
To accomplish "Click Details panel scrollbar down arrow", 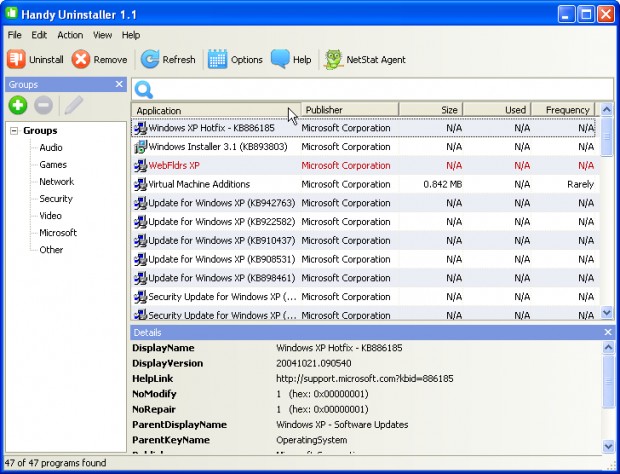I will click(x=608, y=446).
